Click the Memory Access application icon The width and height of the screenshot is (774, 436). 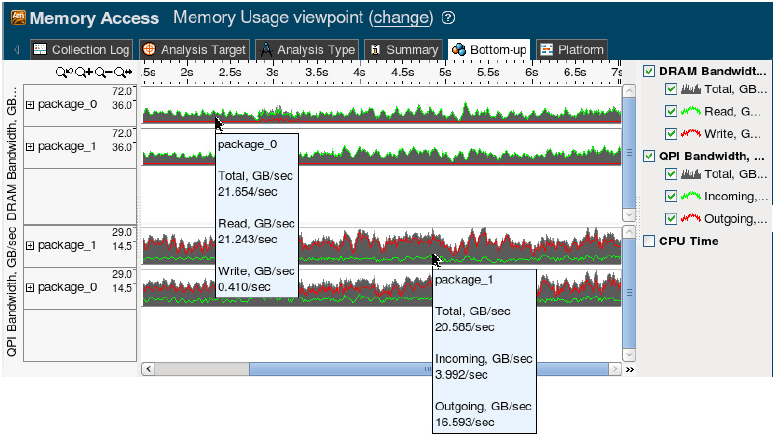click(14, 17)
